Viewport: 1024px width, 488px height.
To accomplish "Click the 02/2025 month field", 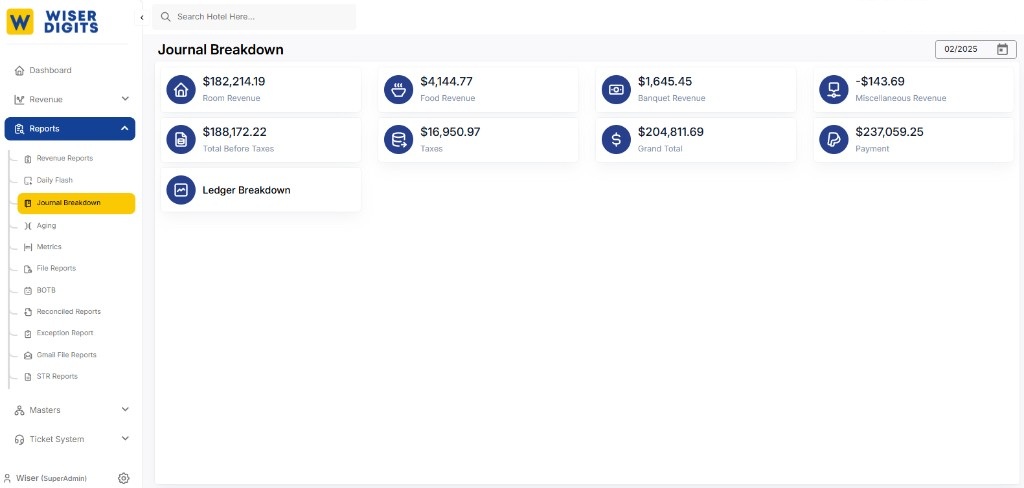I will tap(976, 49).
